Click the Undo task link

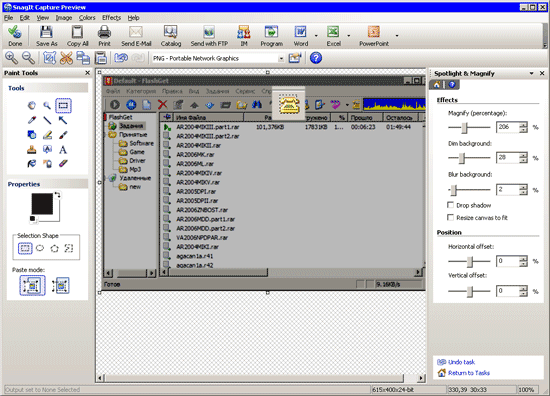[x=461, y=362]
